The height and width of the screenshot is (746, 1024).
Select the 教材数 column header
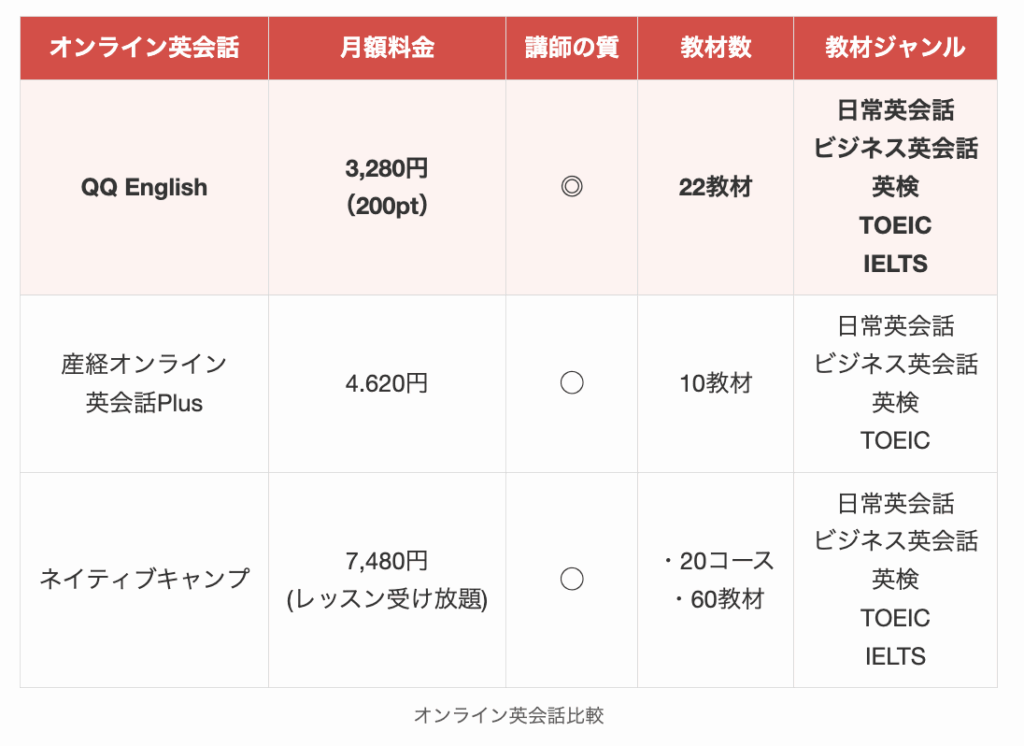point(715,48)
